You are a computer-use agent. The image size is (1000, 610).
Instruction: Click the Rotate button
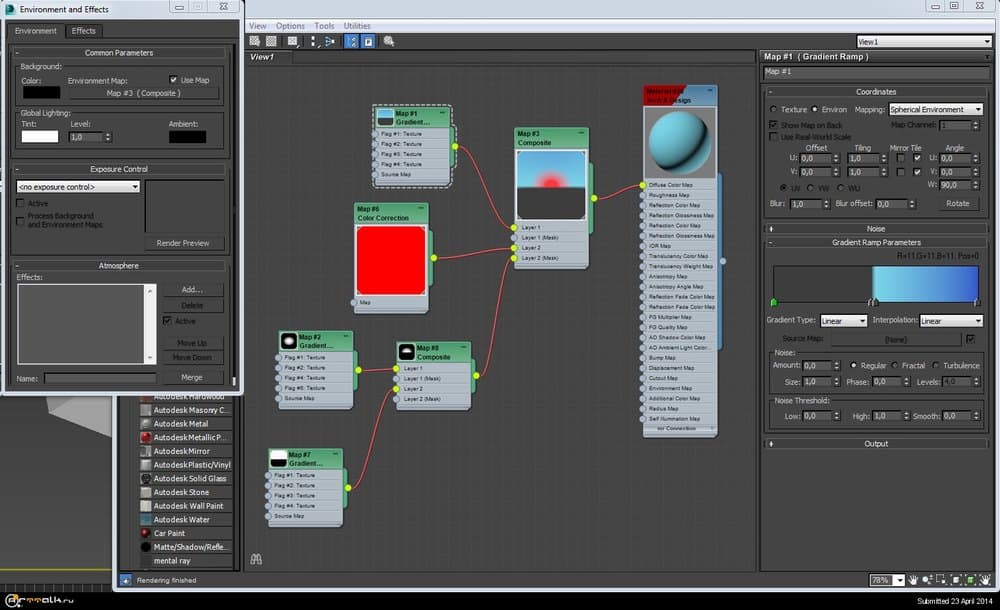coord(957,203)
